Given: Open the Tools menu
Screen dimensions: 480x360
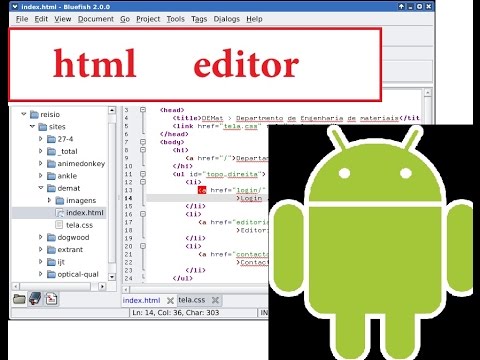Looking at the screenshot, I should click(176, 19).
